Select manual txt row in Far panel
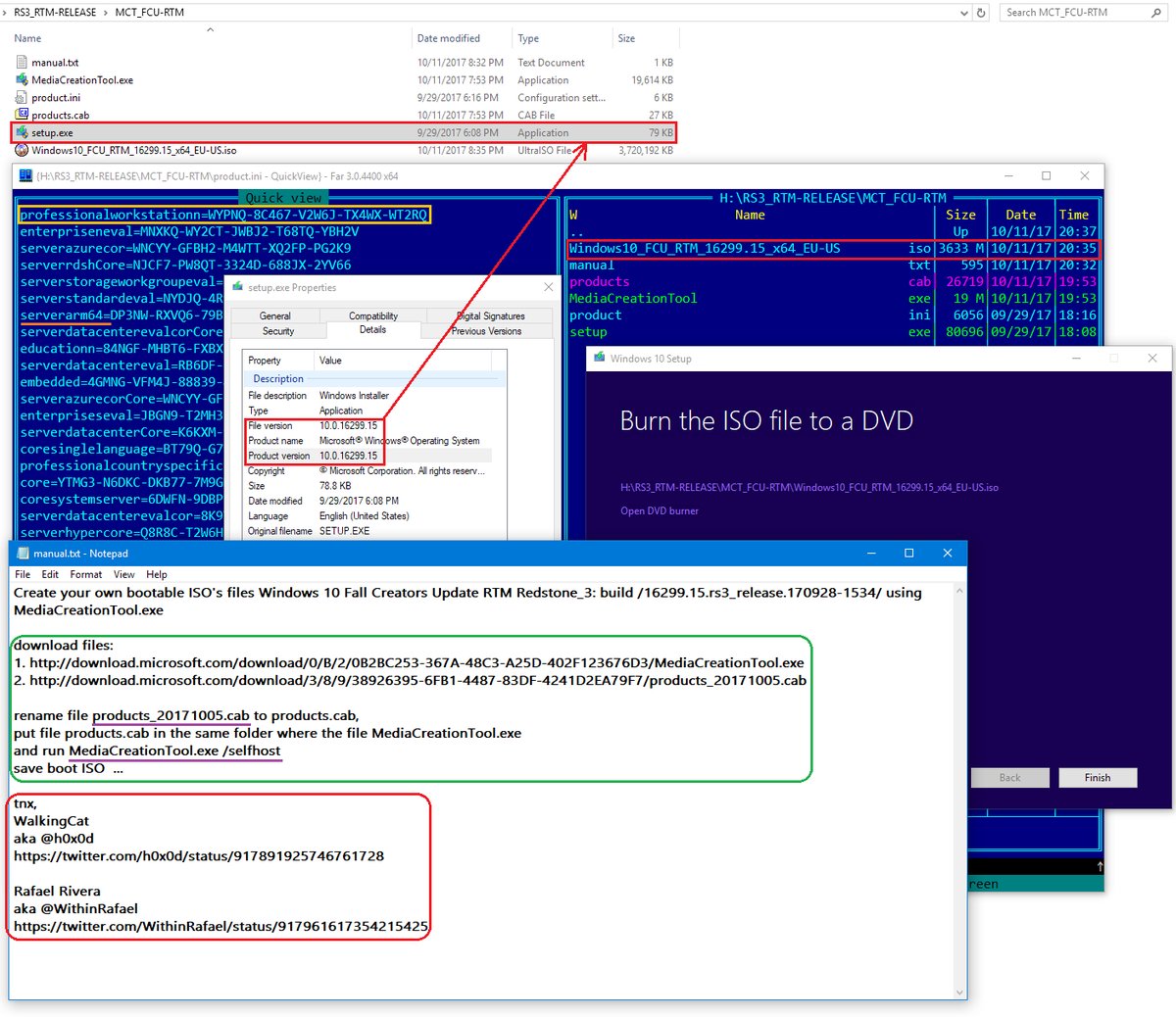The image size is (1176, 1017). pyautogui.click(x=833, y=266)
